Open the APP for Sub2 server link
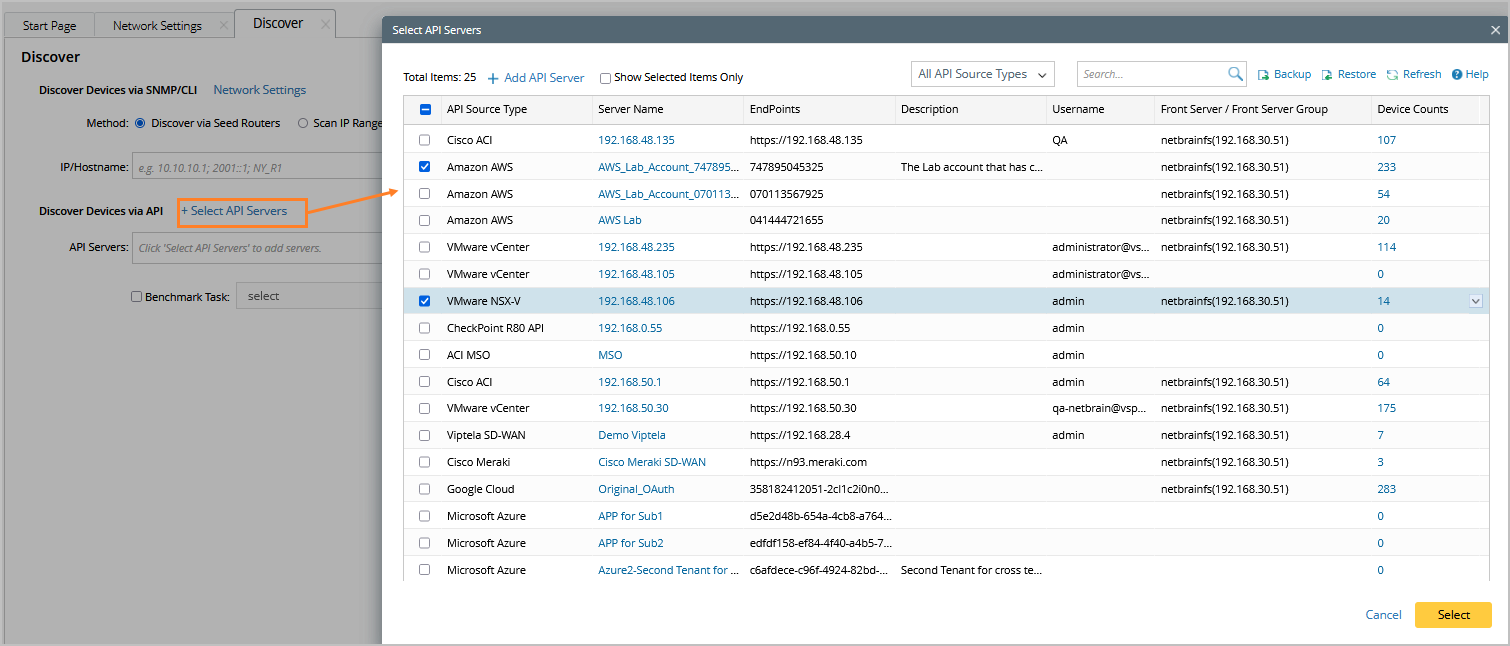 pyautogui.click(x=631, y=543)
